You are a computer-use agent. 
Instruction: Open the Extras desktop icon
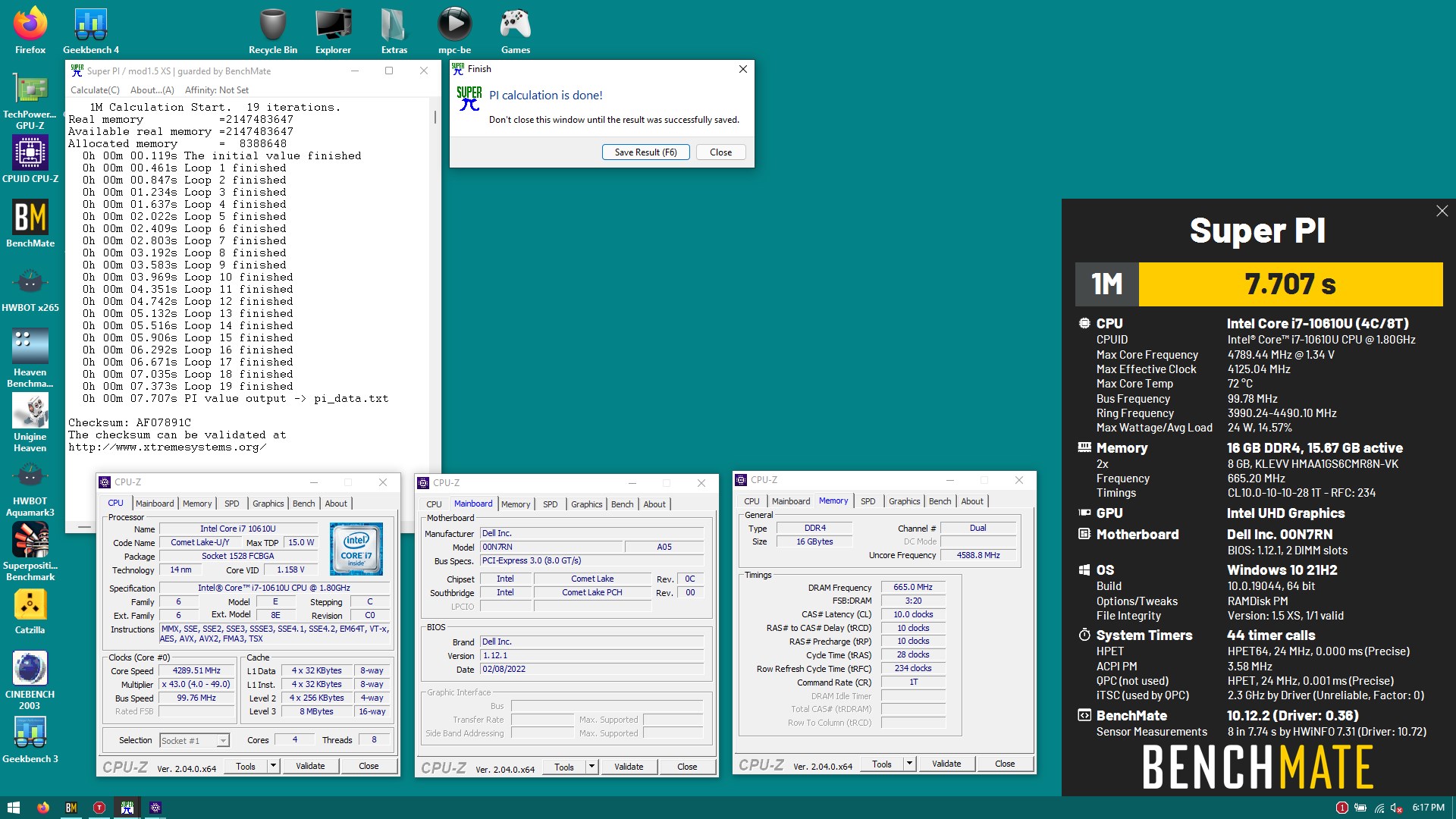(x=394, y=30)
